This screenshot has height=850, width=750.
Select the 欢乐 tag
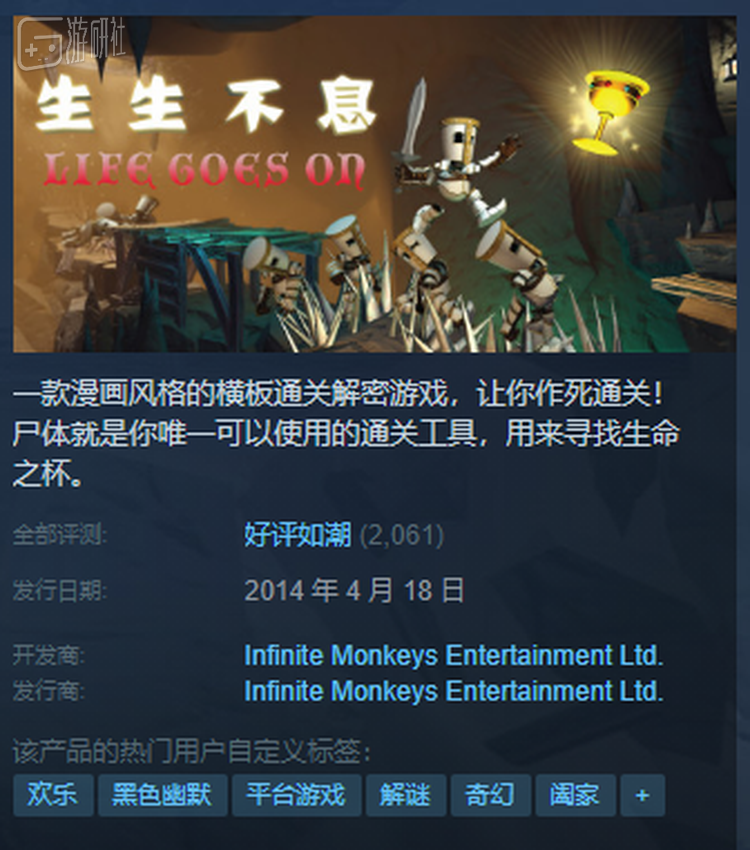pyautogui.click(x=53, y=795)
